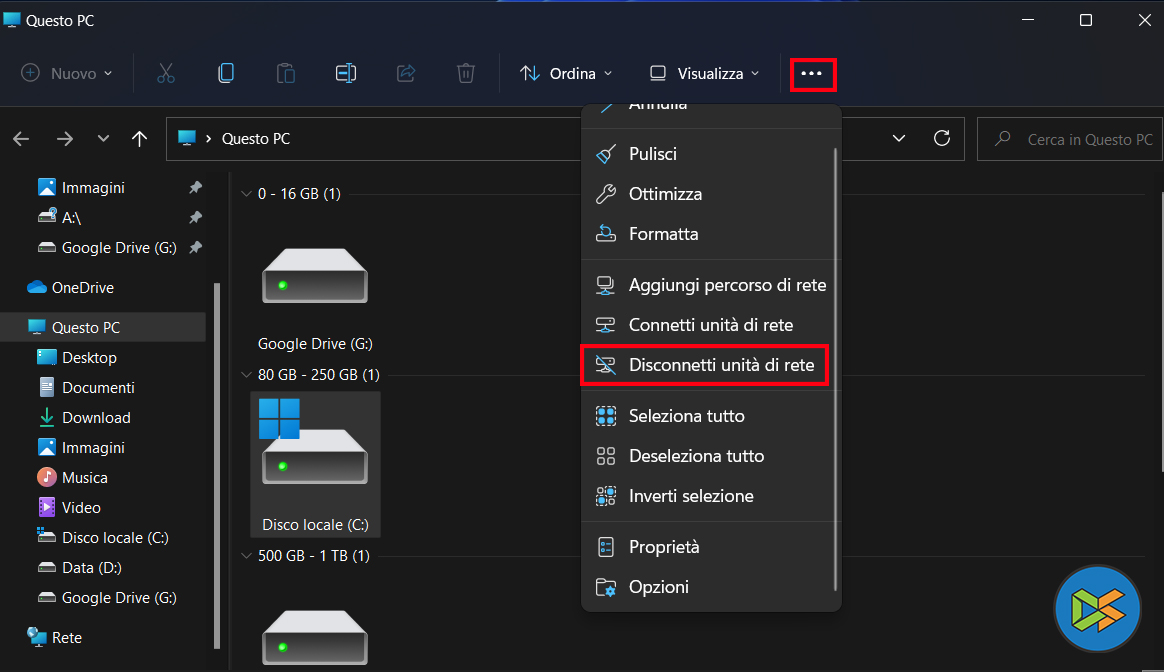Screen dimensions: 1164x672
Task: Click Seleziona tutto in the menu
Action: tap(686, 416)
